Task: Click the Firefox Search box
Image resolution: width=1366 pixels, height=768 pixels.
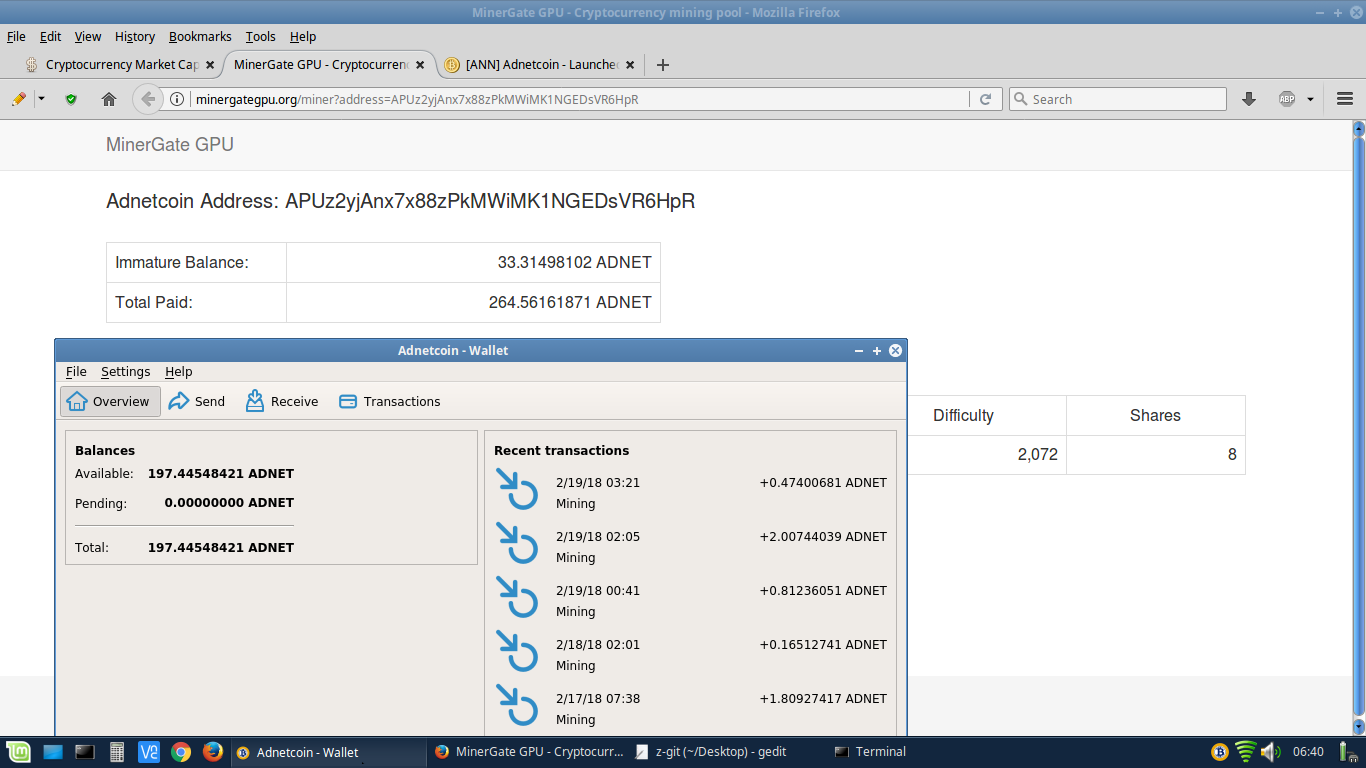Action: (x=1117, y=99)
